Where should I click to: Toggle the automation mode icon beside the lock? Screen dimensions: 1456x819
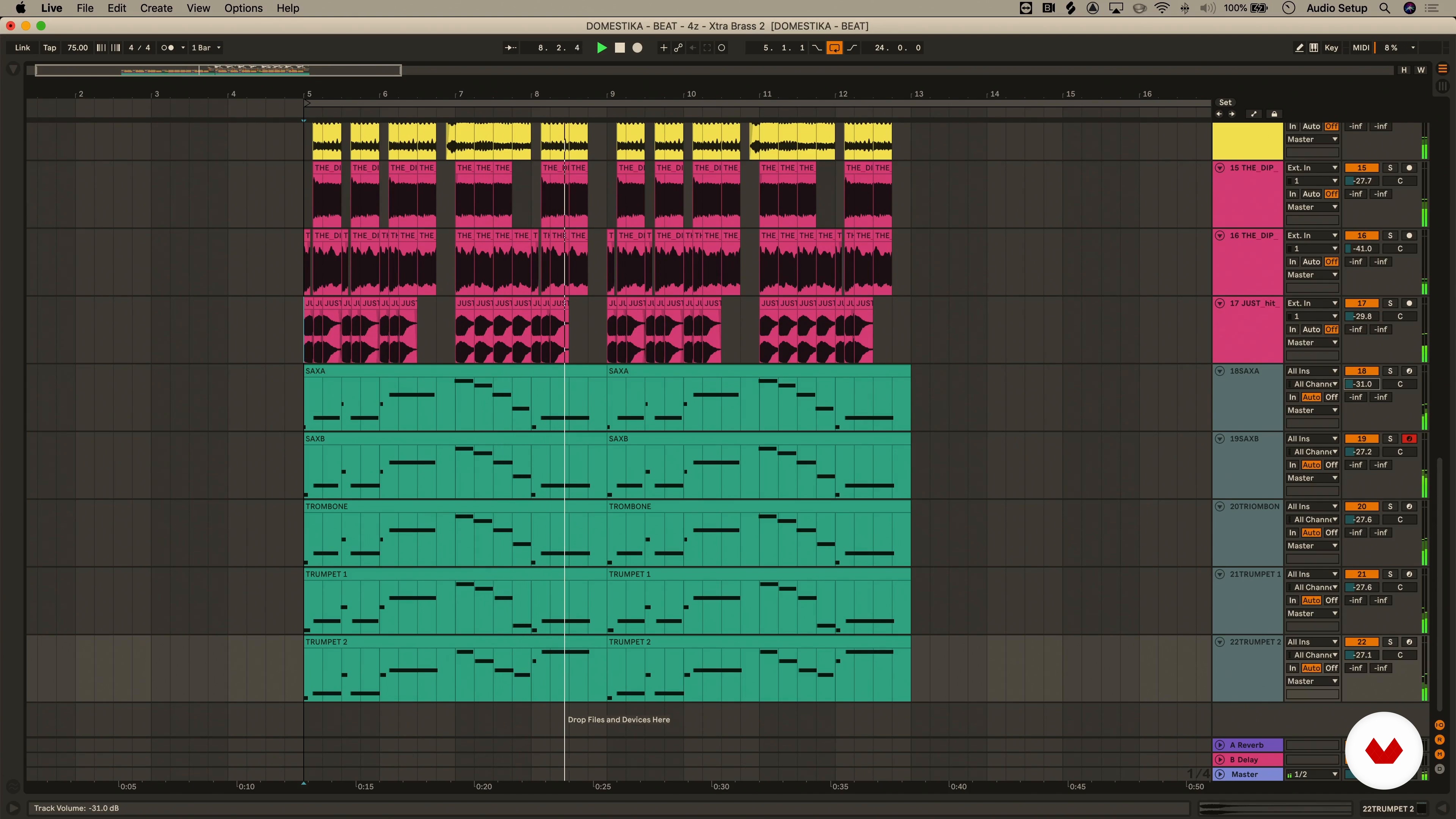pos(1254,114)
